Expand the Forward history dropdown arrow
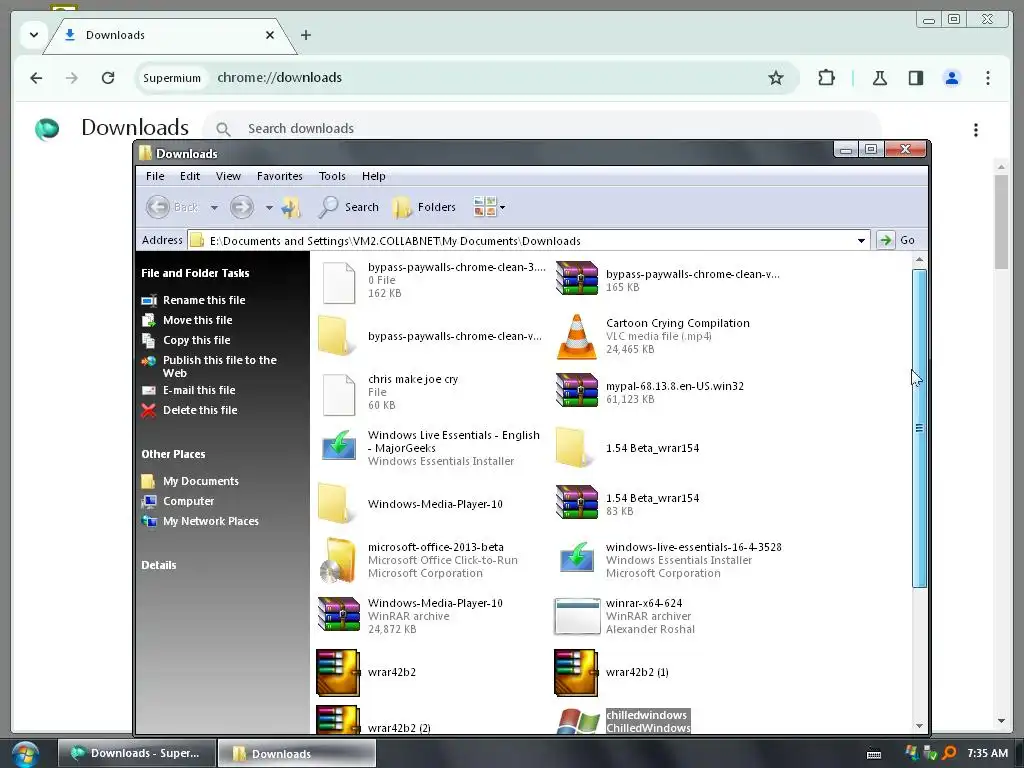This screenshot has width=1024, height=768. (269, 208)
